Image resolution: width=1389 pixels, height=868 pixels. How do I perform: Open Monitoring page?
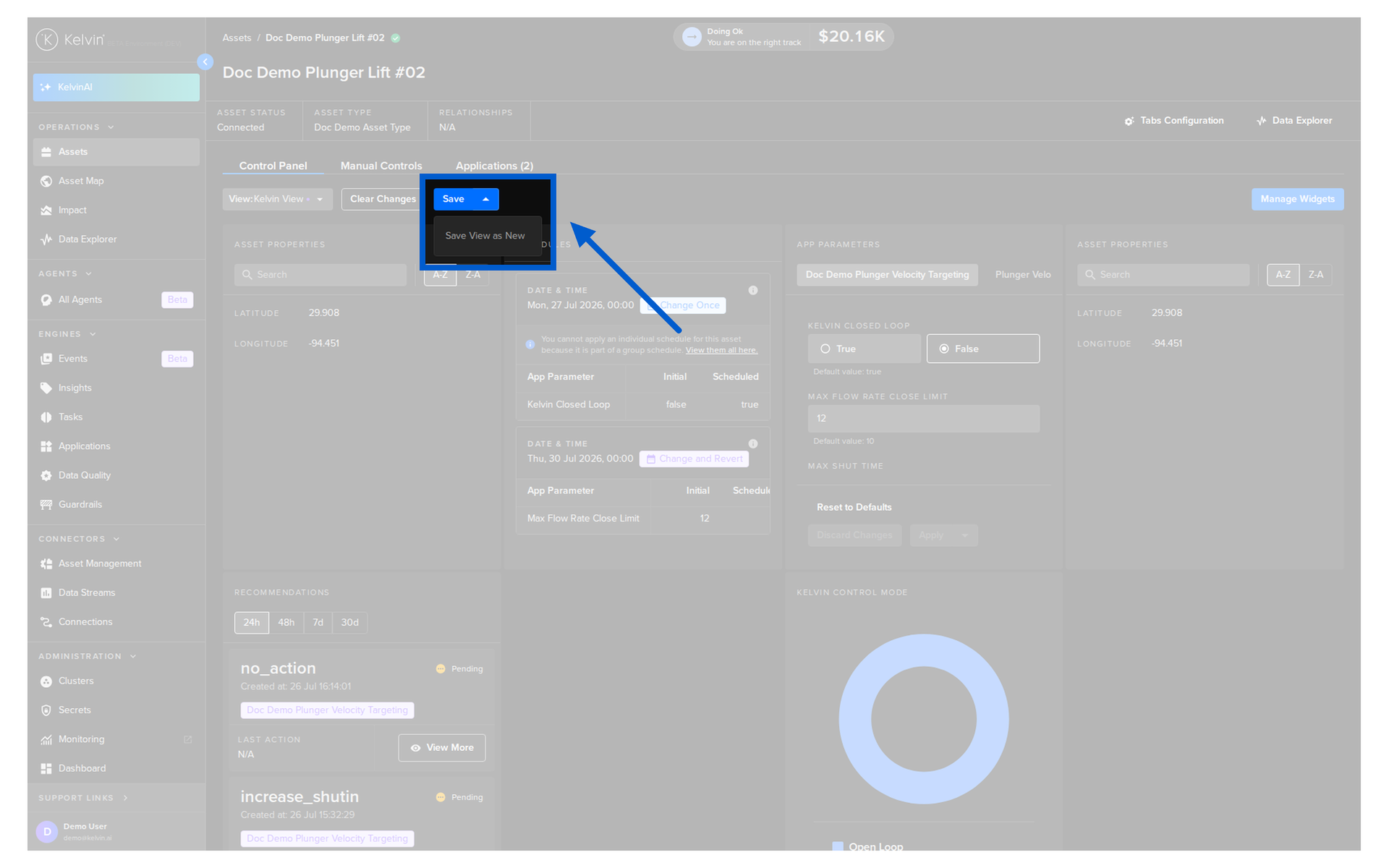116,739
